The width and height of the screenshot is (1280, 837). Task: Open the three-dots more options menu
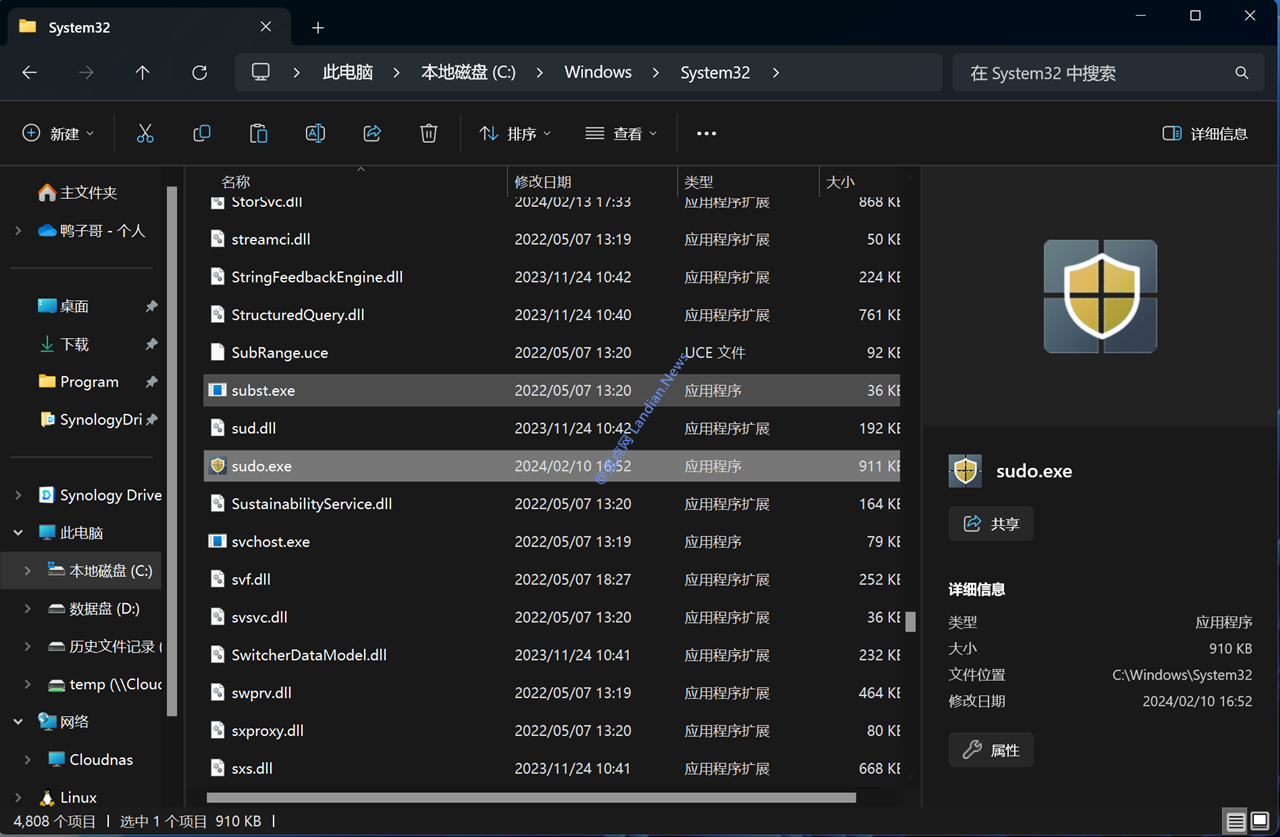click(706, 133)
